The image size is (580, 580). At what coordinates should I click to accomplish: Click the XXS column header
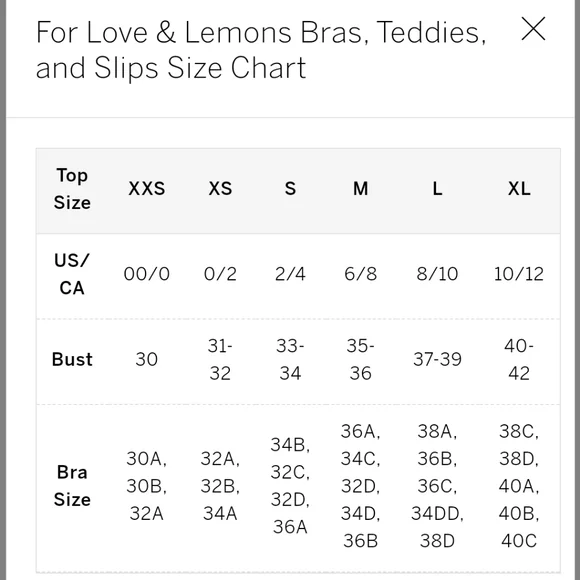[146, 189]
